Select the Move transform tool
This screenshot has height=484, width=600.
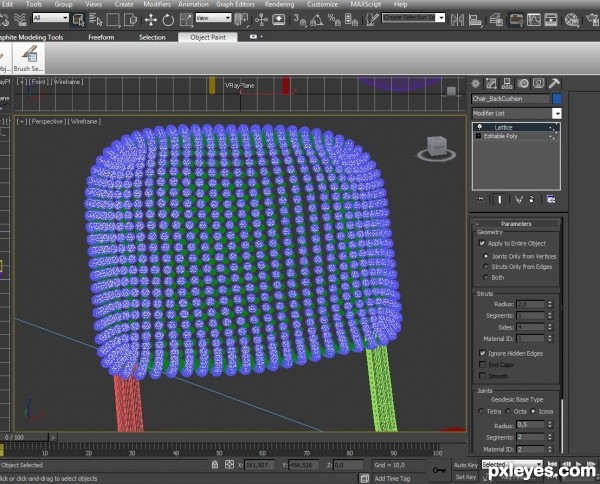(151, 20)
